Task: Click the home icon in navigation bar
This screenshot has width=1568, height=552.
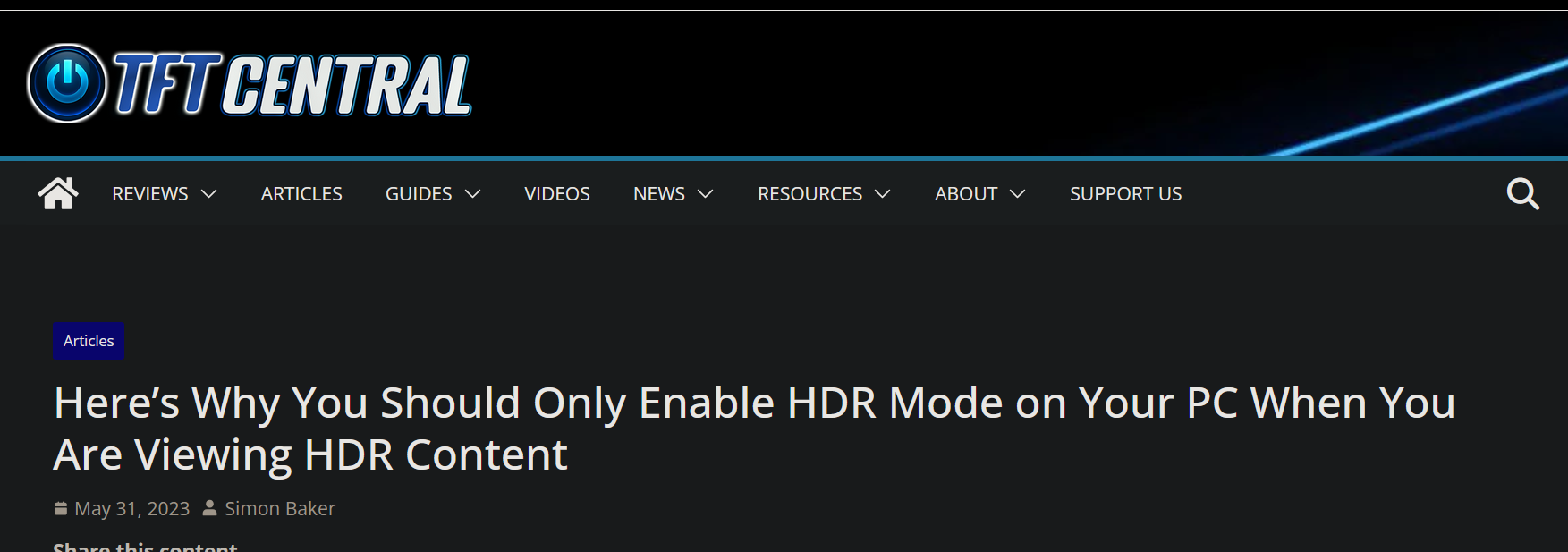Action: 58,193
